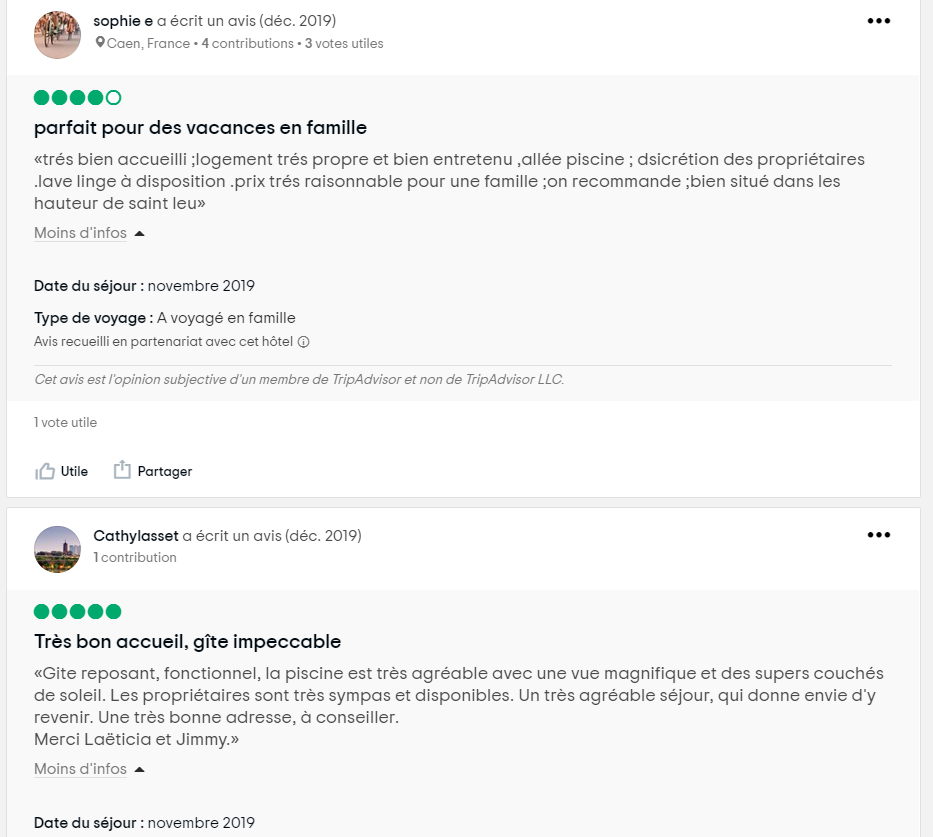933x837 pixels.
Task: Open sophie e's profile picture
Action: pyautogui.click(x=57, y=35)
